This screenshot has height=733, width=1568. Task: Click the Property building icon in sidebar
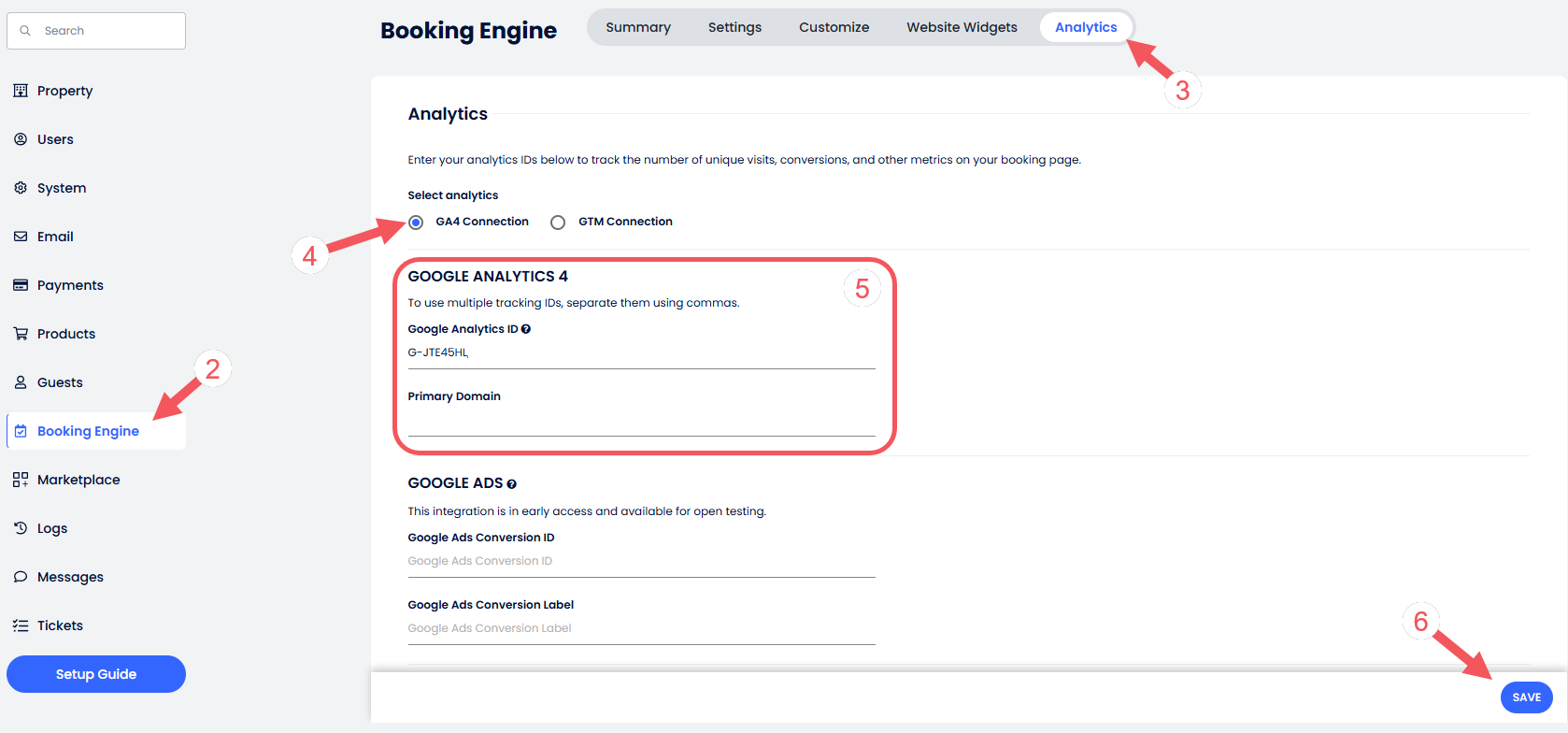click(x=21, y=91)
